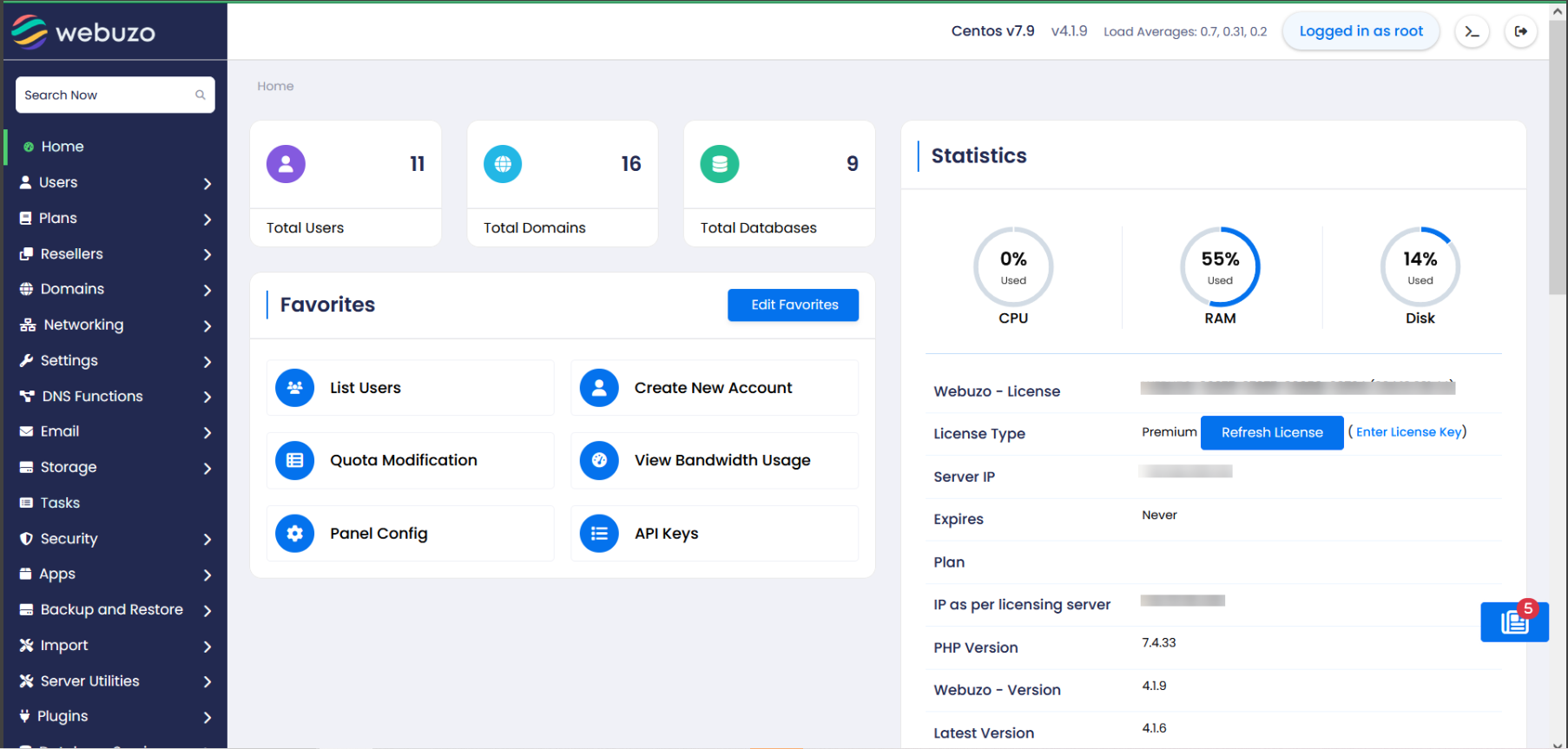The height and width of the screenshot is (749, 1568).
Task: Click the DNS Functions sidebar icon
Action: [x=27, y=396]
